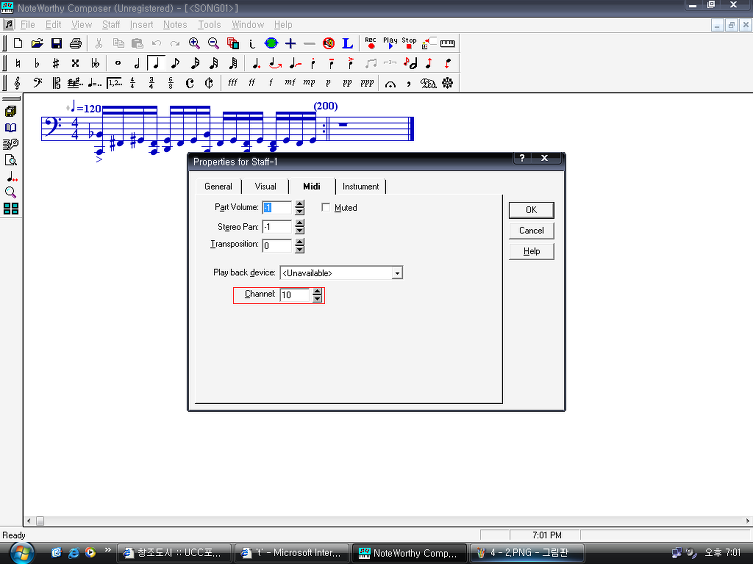Choose the quarter note duration
Viewport: 753px width, 564px height.
point(156,63)
